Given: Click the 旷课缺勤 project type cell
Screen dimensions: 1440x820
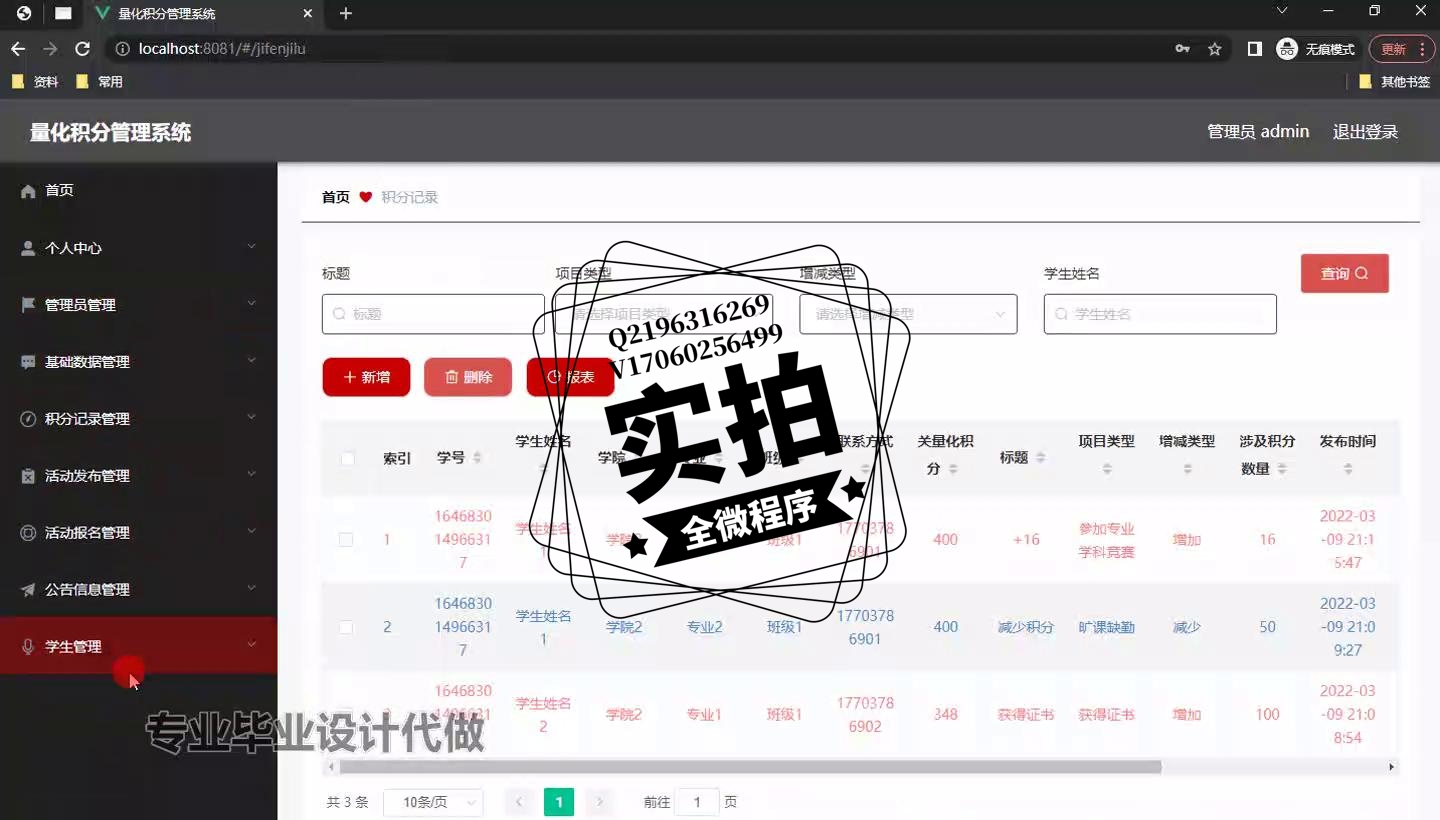Looking at the screenshot, I should (x=1107, y=627).
